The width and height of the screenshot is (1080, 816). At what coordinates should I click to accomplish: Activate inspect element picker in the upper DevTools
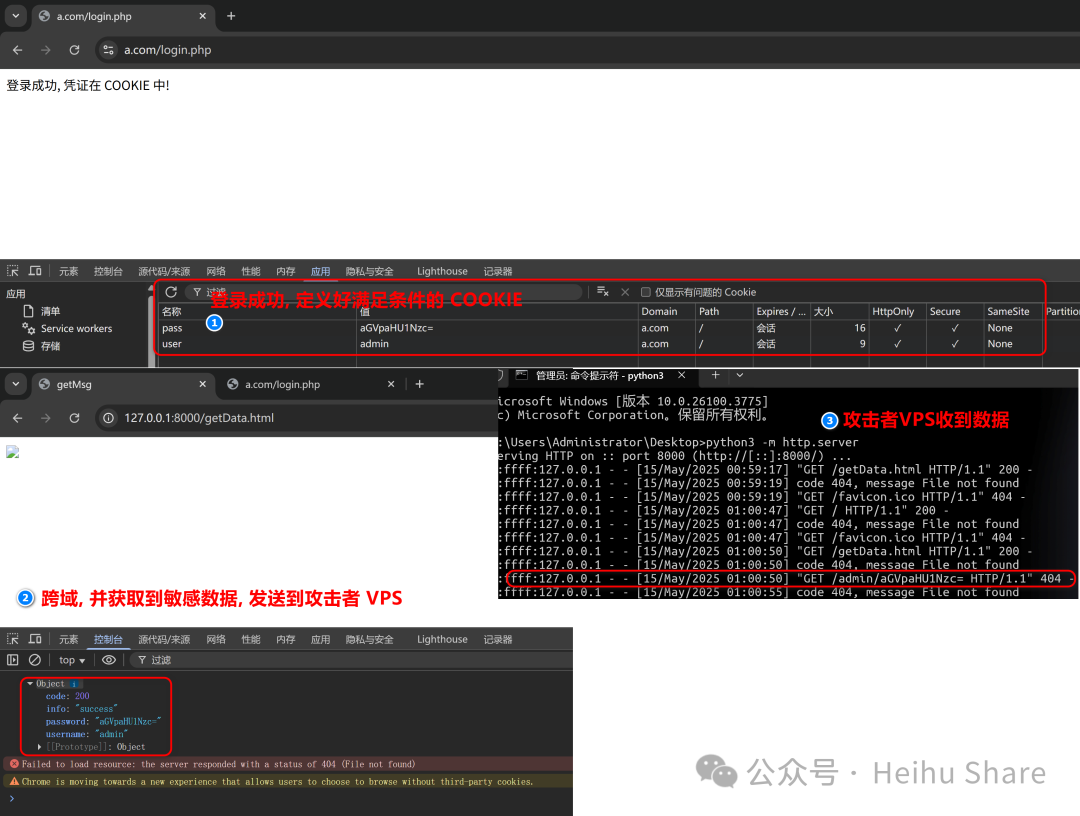[13, 271]
